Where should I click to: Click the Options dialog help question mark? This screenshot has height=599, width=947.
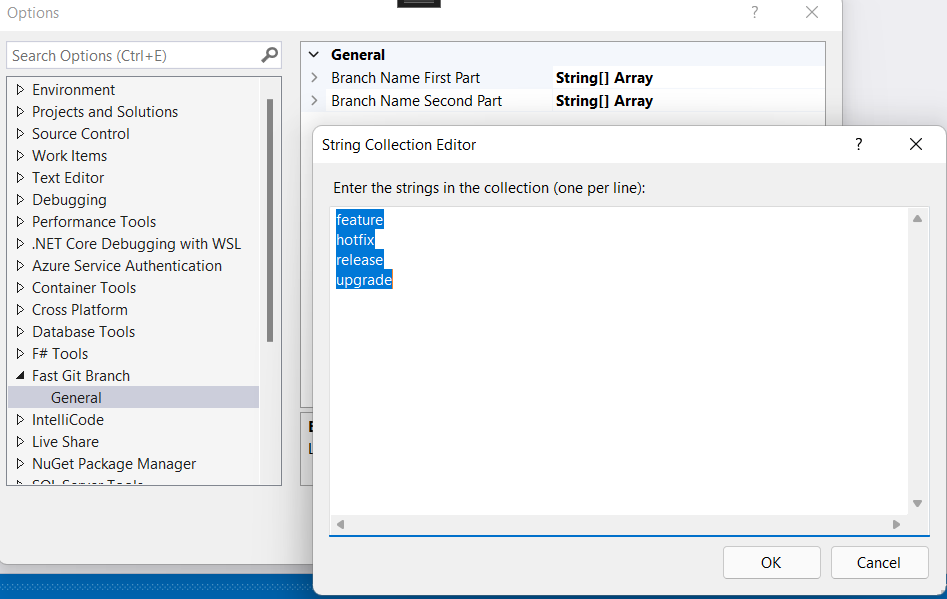tap(755, 13)
